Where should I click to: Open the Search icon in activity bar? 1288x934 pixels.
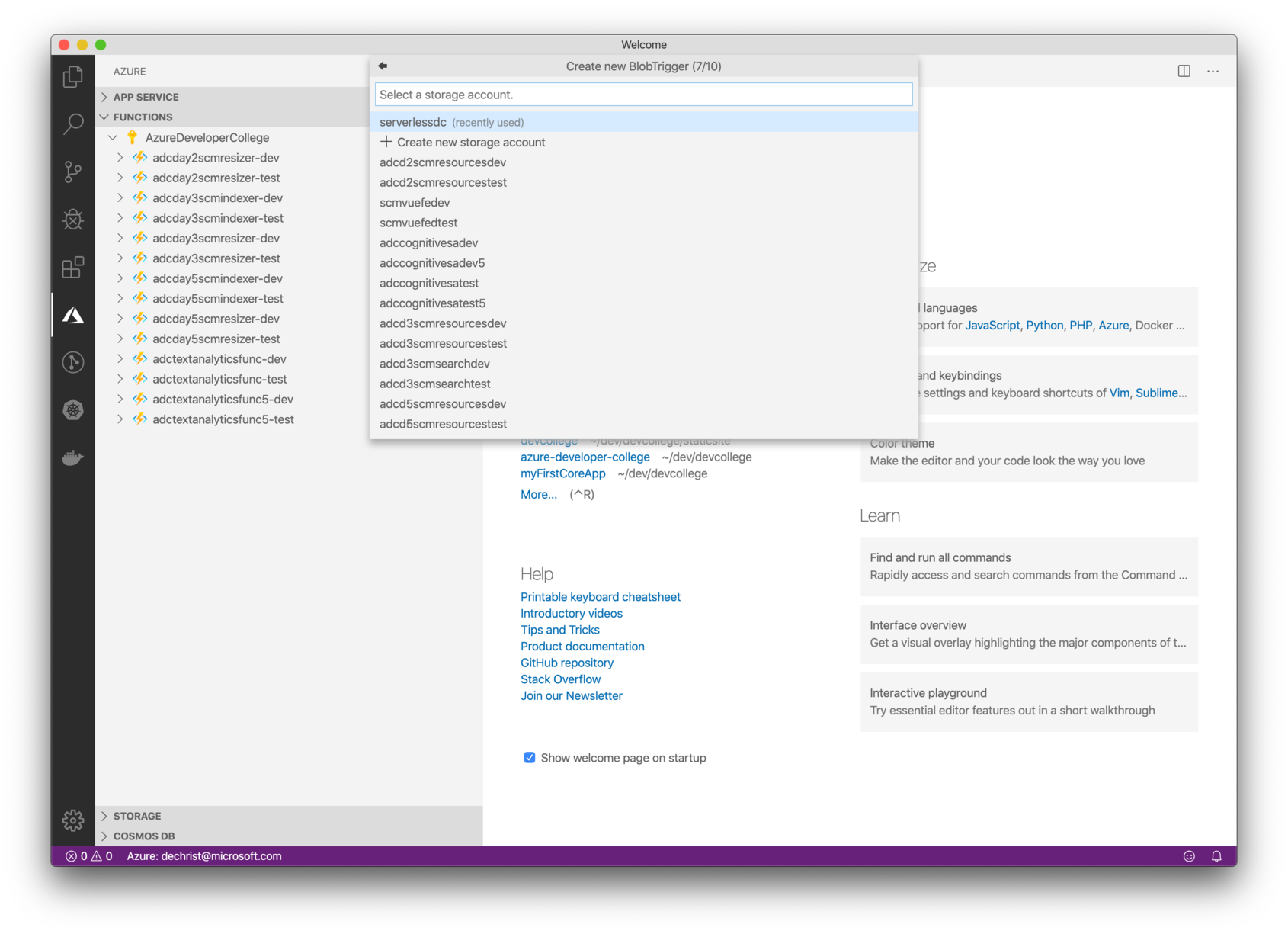(x=72, y=124)
